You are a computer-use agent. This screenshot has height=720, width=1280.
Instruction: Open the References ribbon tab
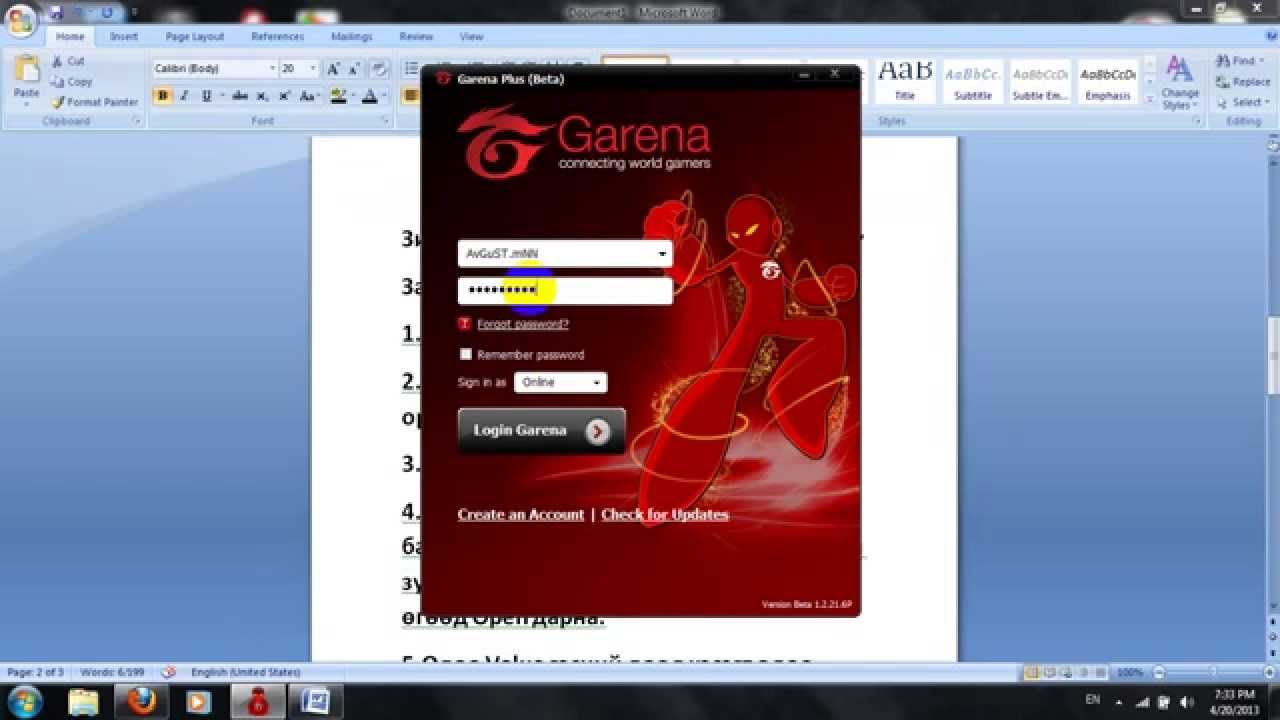point(278,36)
